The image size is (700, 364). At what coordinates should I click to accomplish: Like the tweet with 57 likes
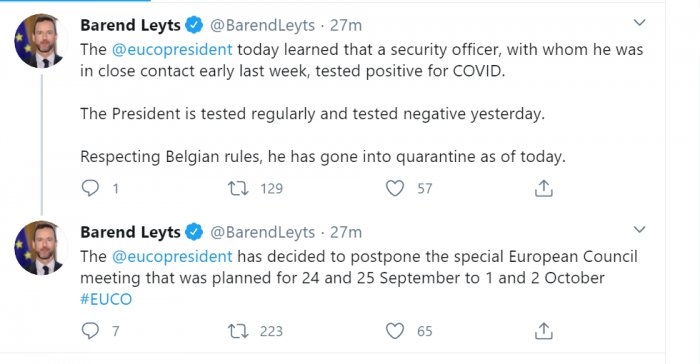click(x=395, y=188)
